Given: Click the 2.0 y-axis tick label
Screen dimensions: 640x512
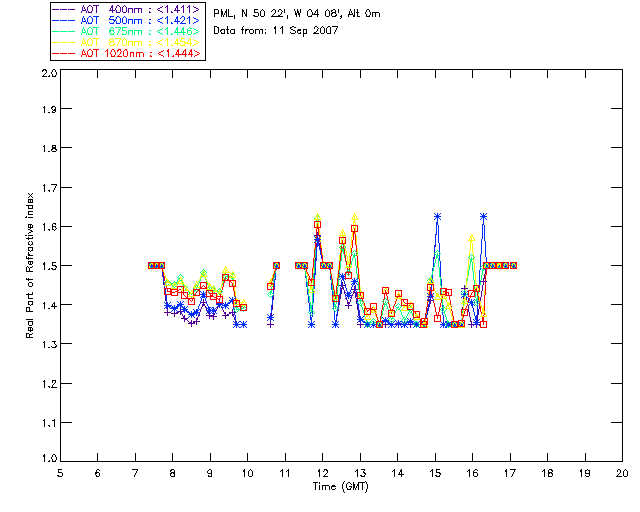Looking at the screenshot, I should tap(49, 73).
